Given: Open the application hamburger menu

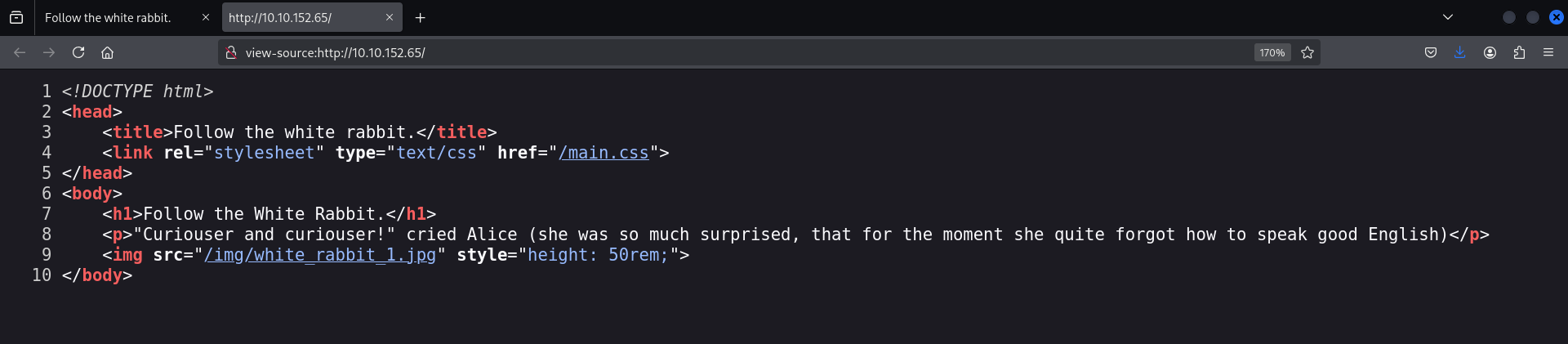Looking at the screenshot, I should (1548, 52).
